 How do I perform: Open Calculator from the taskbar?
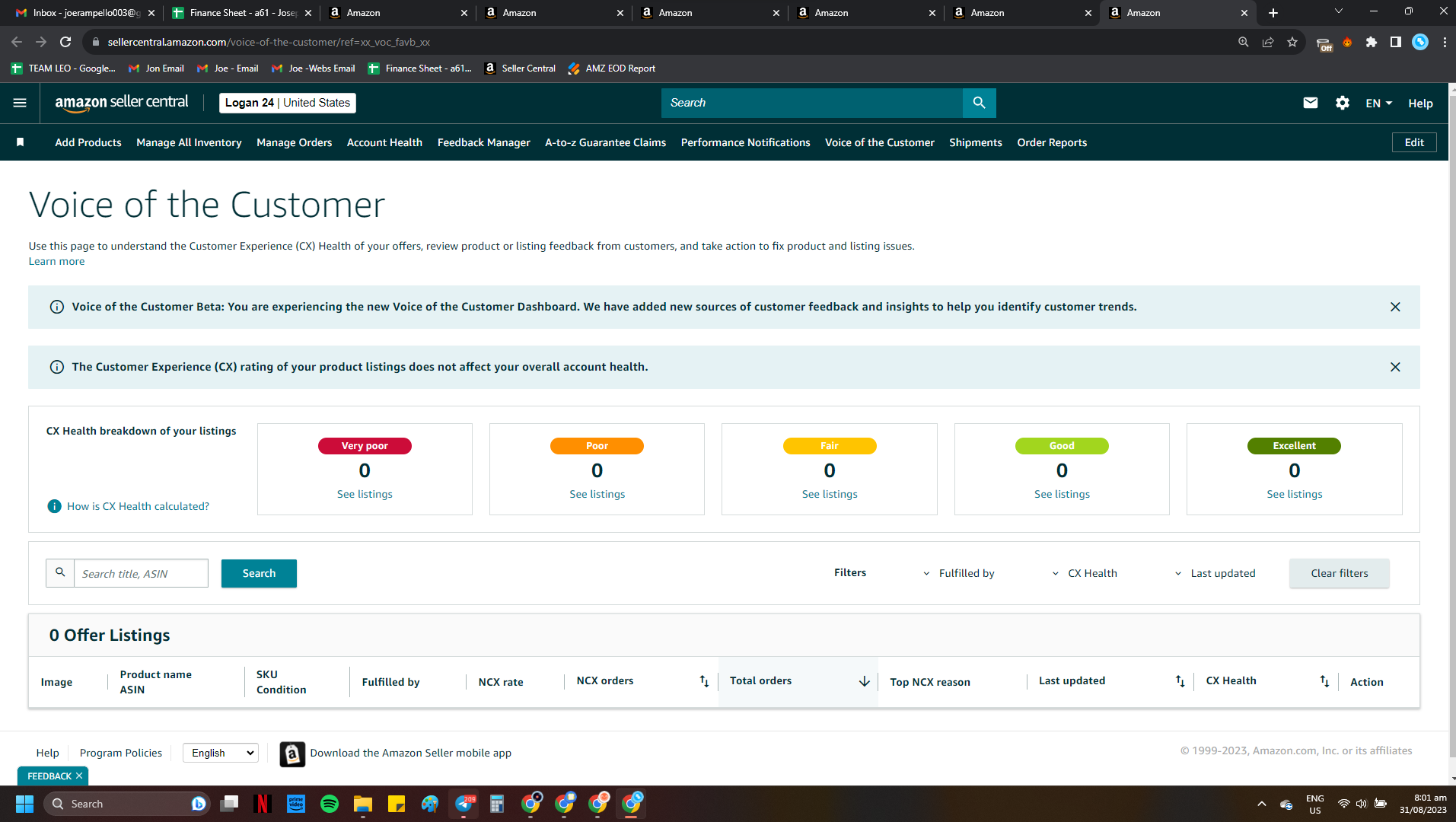coord(497,804)
